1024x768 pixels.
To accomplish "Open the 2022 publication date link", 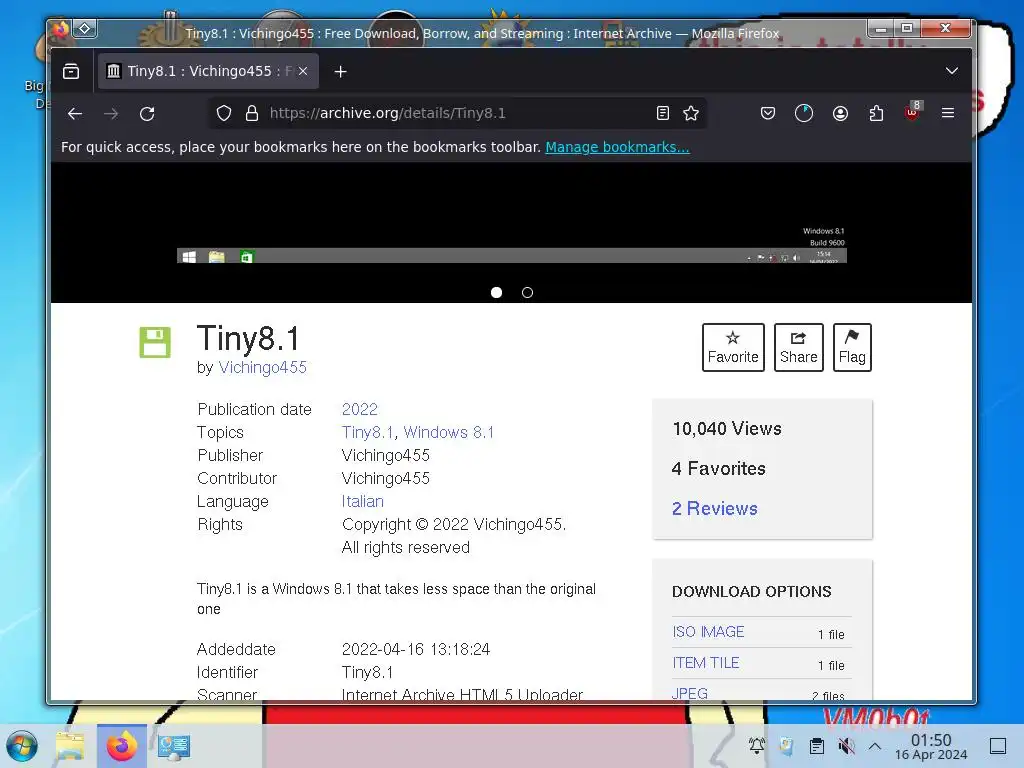I will 360,409.
